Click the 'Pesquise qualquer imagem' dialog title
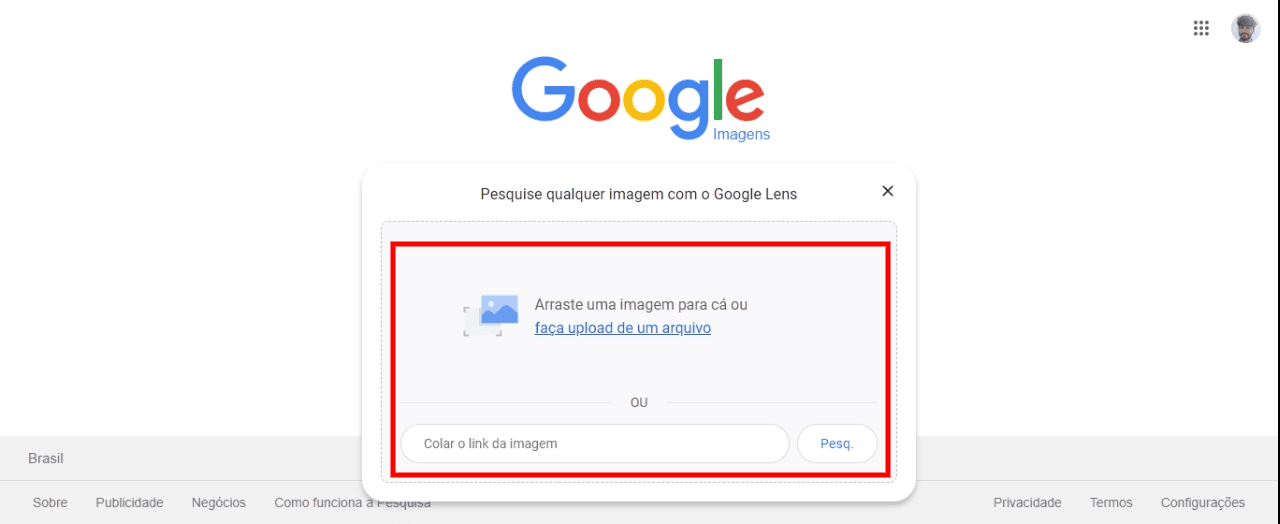 click(x=639, y=194)
